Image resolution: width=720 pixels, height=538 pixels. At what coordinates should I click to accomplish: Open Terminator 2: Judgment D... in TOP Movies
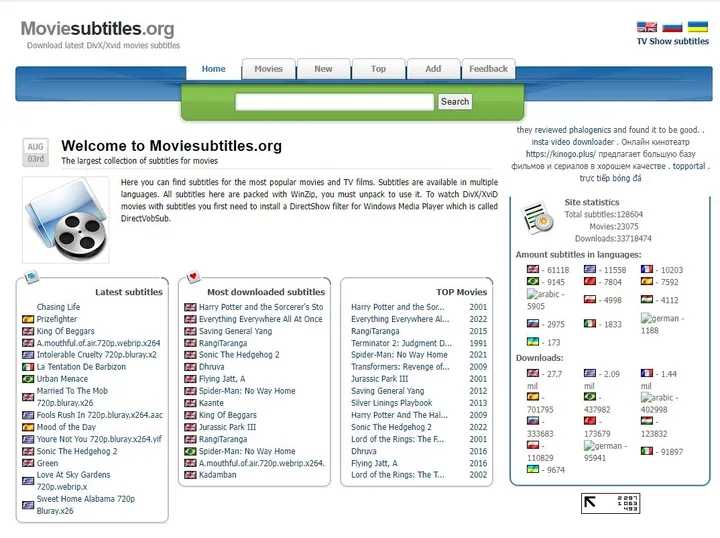(401, 343)
